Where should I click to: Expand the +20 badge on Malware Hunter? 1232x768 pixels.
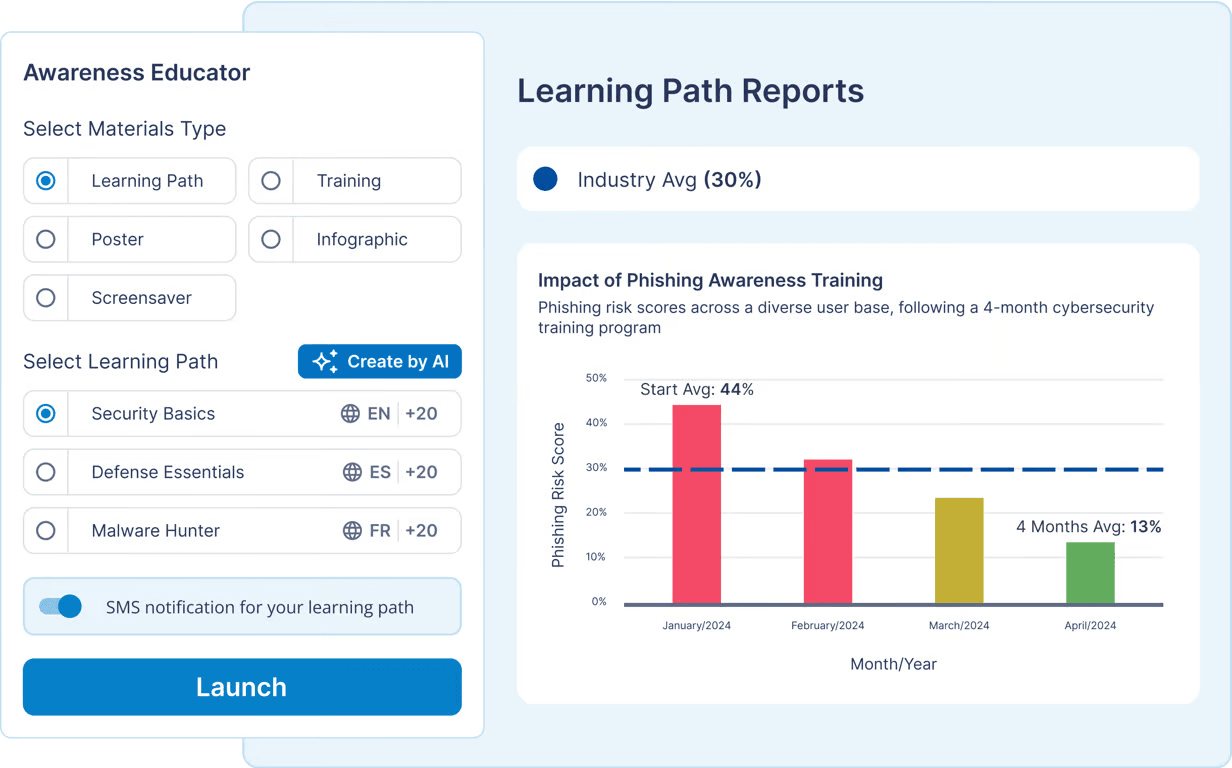pos(424,530)
